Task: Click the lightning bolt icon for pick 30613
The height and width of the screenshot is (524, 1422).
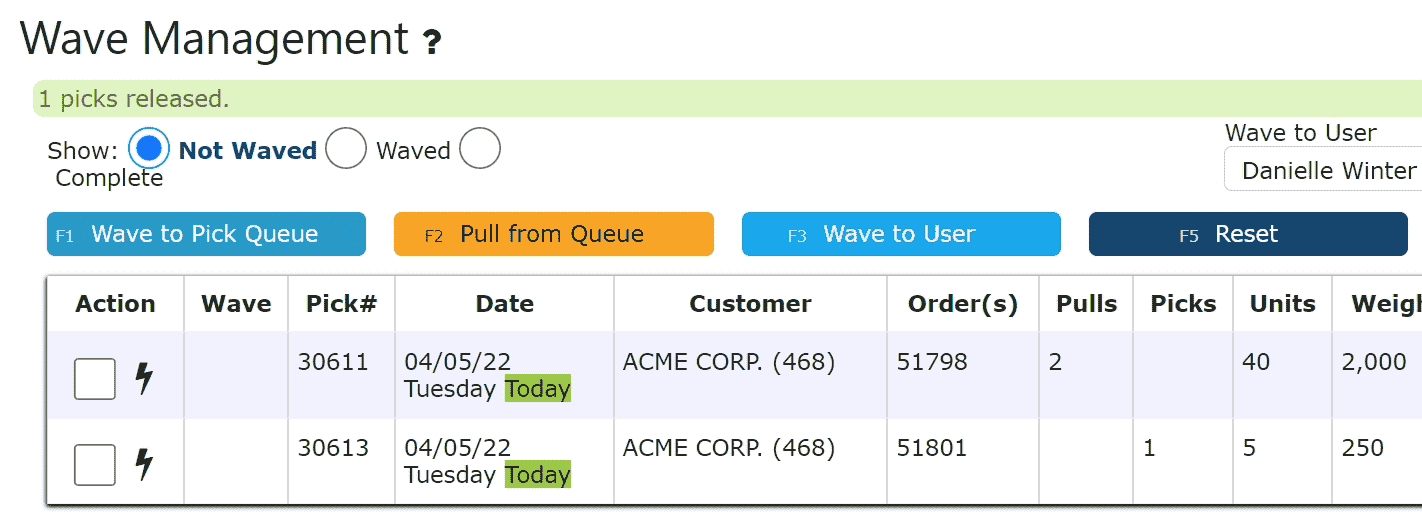Action: coord(144,464)
